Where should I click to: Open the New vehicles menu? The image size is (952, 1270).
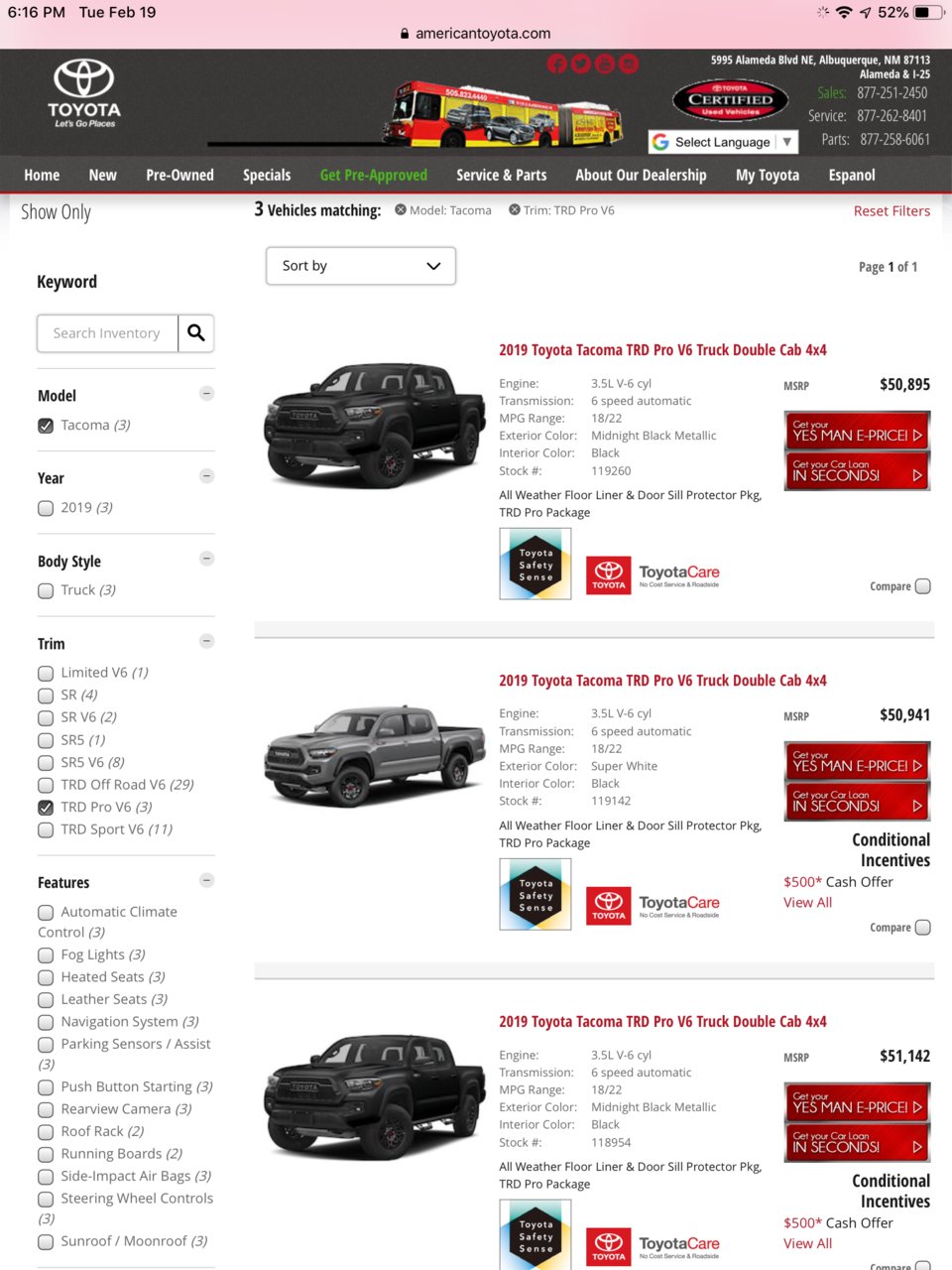[x=102, y=175]
